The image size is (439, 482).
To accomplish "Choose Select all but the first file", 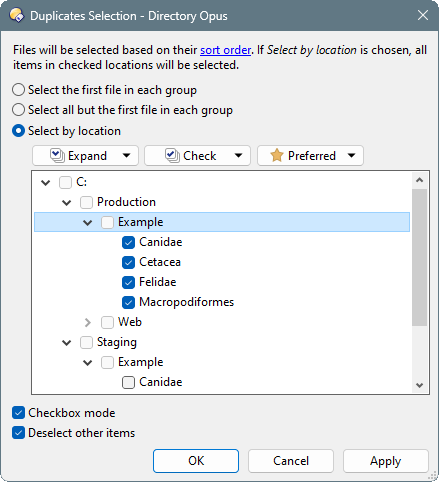I will [18, 110].
